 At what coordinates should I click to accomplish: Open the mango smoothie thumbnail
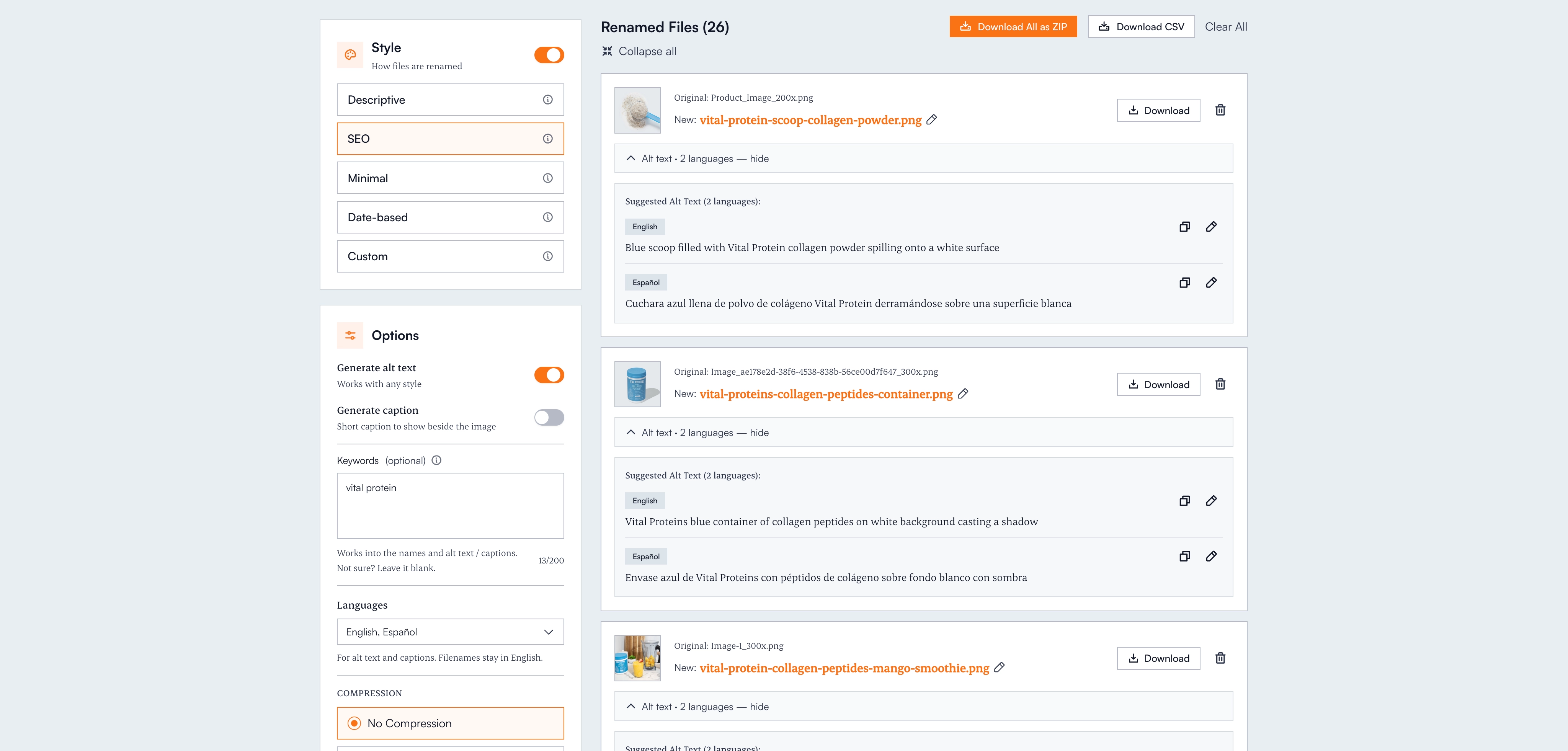637,658
